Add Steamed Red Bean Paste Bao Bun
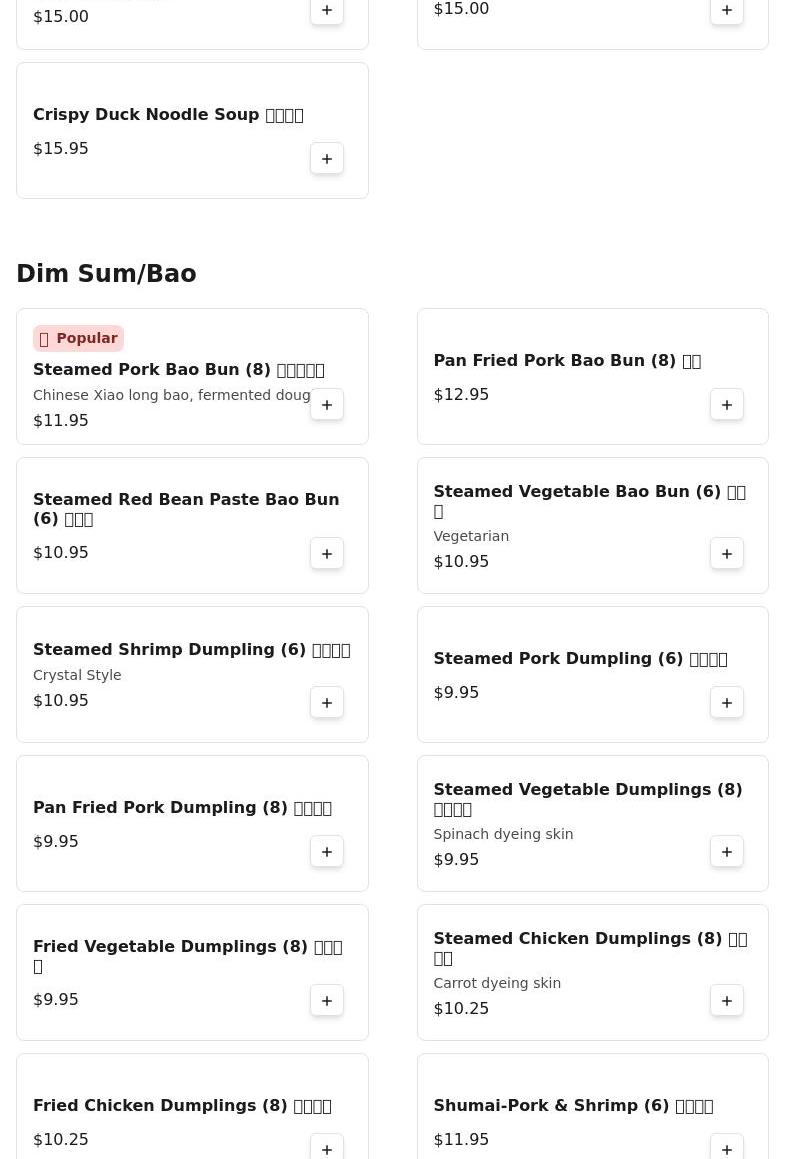The width and height of the screenshot is (785, 1159). (327, 554)
